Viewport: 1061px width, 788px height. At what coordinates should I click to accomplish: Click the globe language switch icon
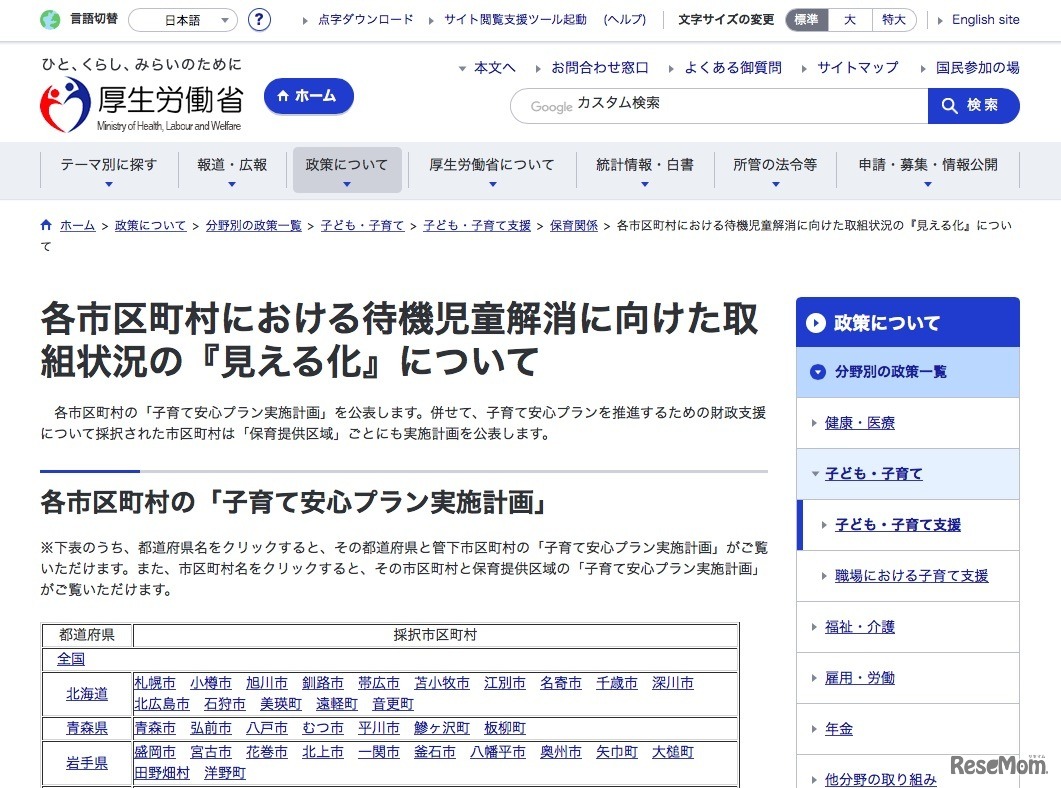tap(49, 19)
